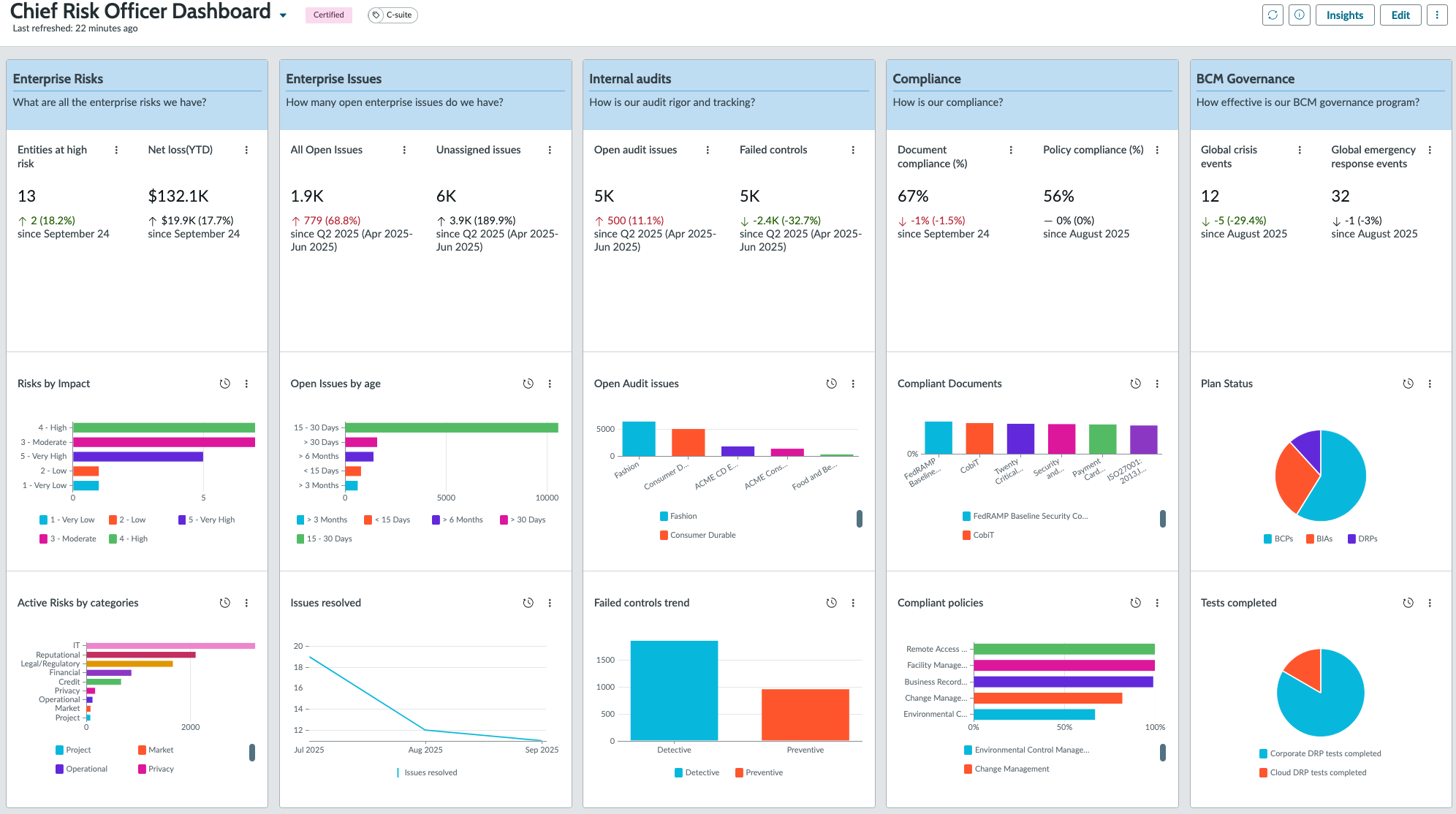1456x814 pixels.
Task: Click history icon on Compliant policies widget
Action: pos(1135,603)
